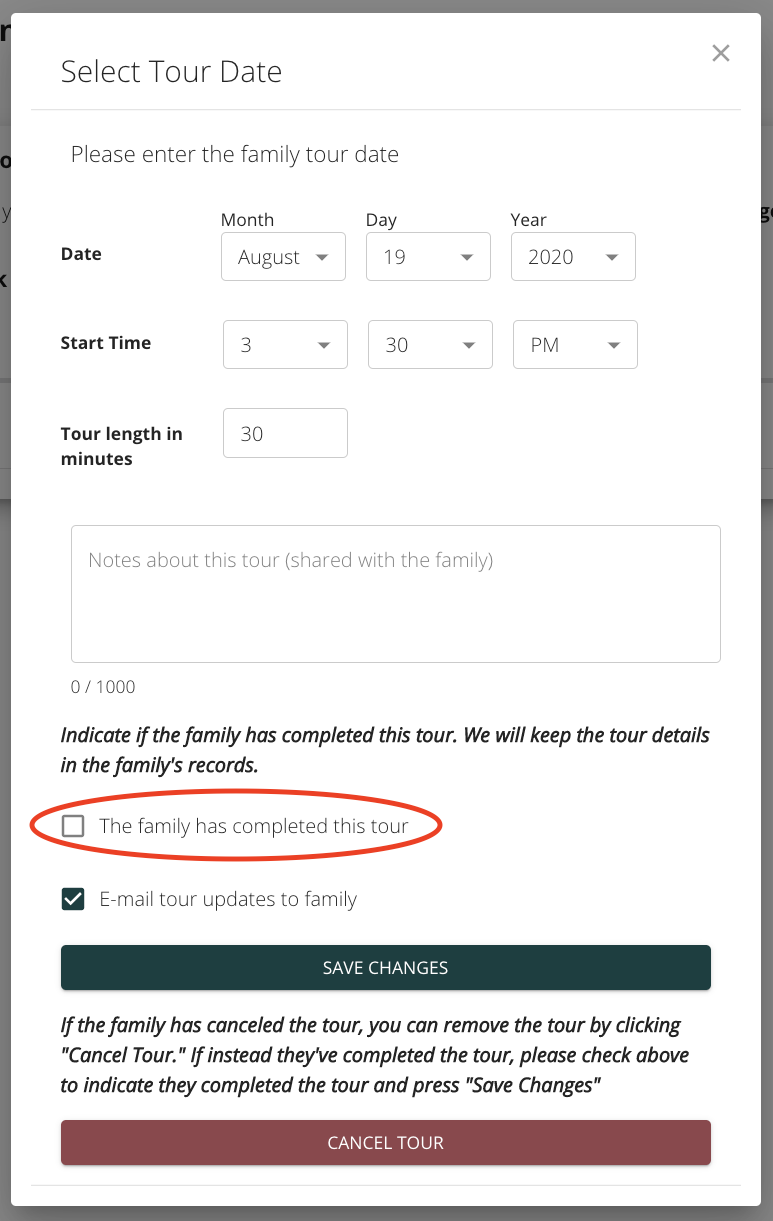Screen dimensions: 773x1221
Task: Click the E-mail tour updates label text
Action: [228, 899]
